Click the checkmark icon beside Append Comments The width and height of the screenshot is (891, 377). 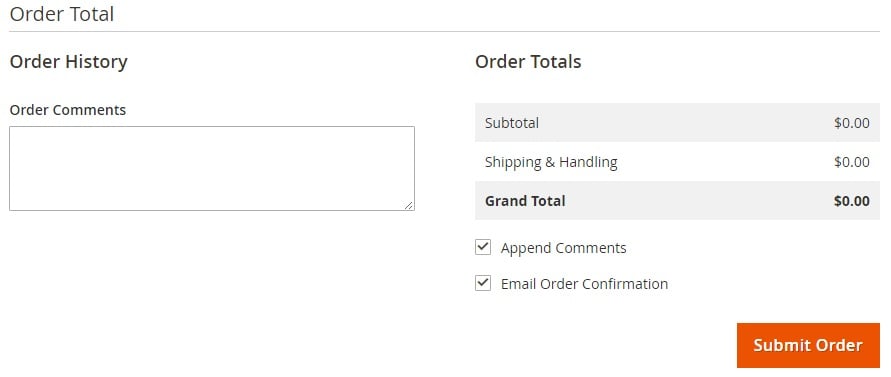tap(483, 247)
